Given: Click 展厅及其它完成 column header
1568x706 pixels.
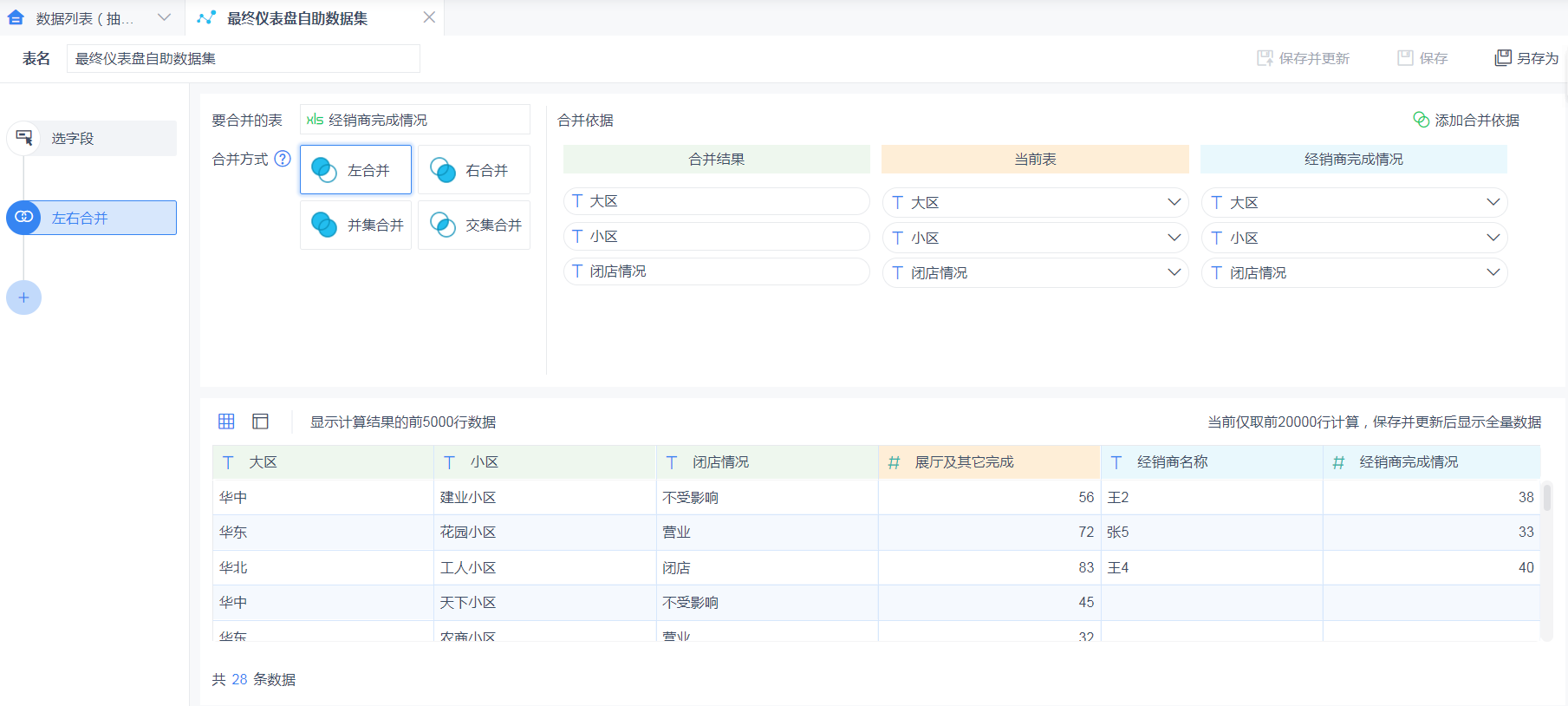Looking at the screenshot, I should [989, 462].
